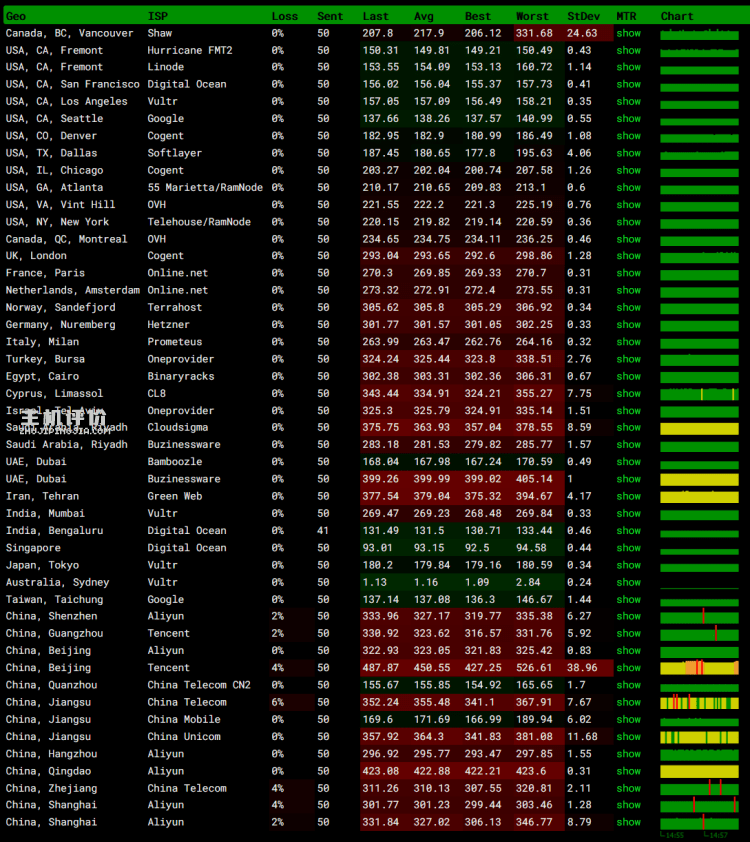Viewport: 750px width, 842px height.
Task: Open 'show' MTR for Hurricane FMT2 row
Action: tap(628, 50)
